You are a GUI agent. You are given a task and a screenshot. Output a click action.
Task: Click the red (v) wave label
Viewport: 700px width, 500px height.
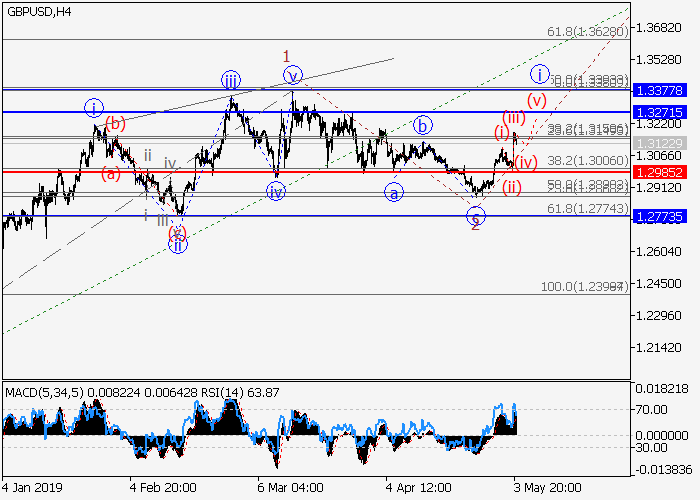coord(537,100)
